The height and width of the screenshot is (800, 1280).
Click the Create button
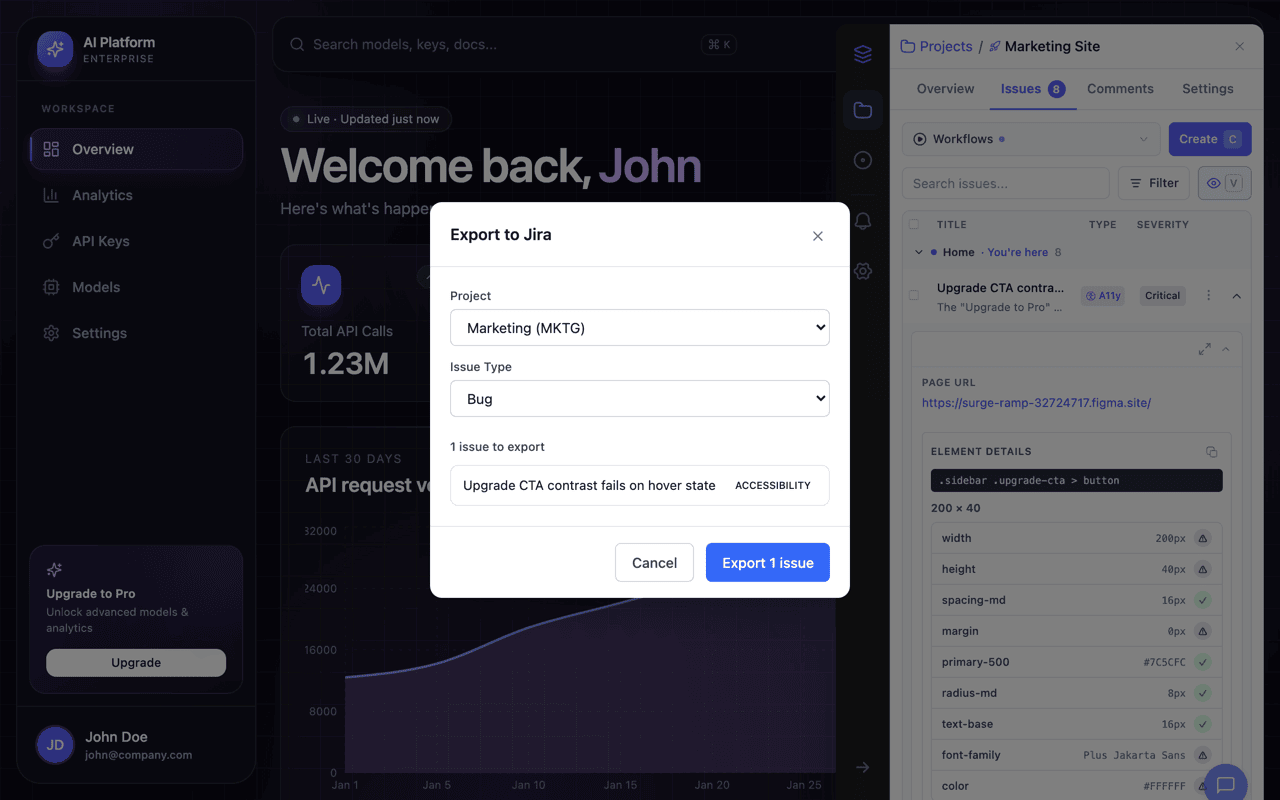pos(1210,139)
